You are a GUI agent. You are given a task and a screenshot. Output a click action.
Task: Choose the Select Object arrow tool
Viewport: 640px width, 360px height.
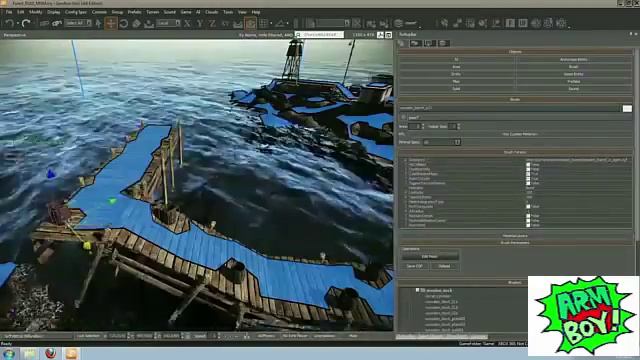point(98,23)
